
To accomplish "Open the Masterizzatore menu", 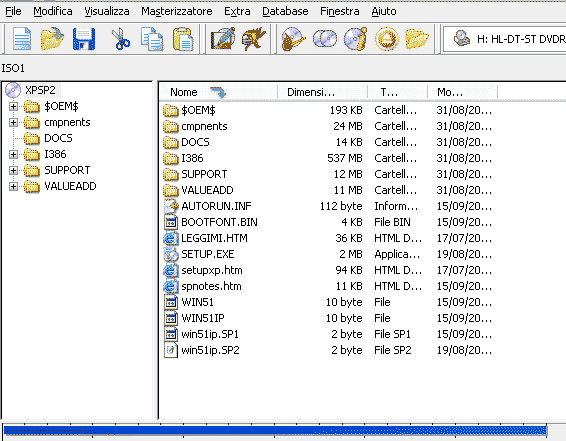I will [177, 12].
